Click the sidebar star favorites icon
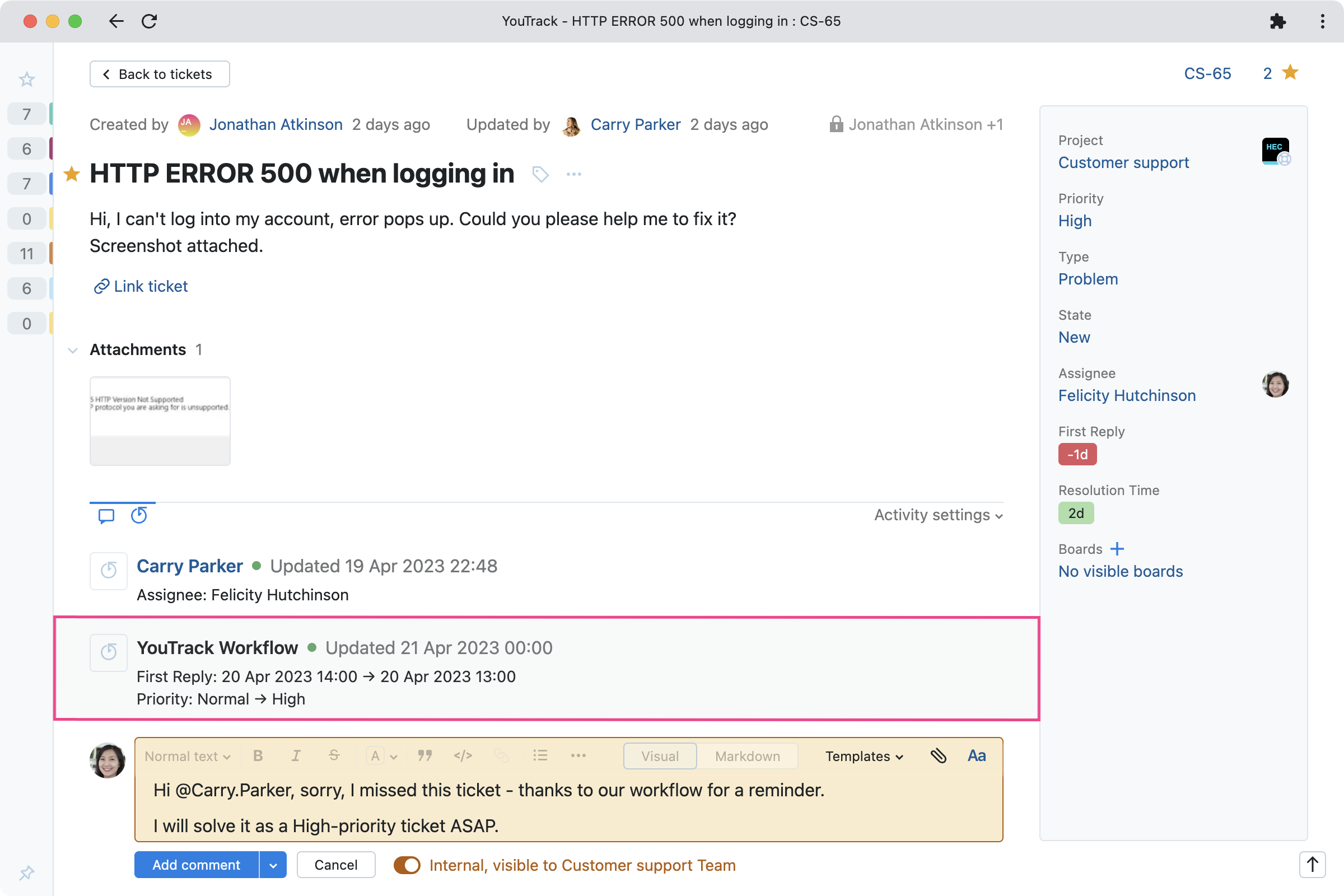1344x896 pixels. click(x=27, y=79)
